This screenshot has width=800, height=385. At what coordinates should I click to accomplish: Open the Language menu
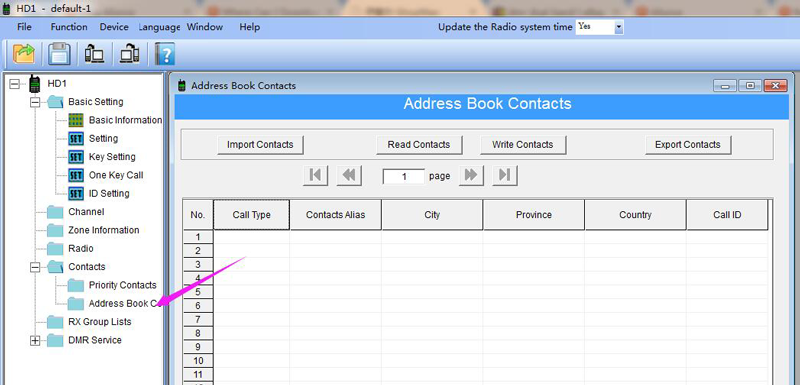coord(159,27)
